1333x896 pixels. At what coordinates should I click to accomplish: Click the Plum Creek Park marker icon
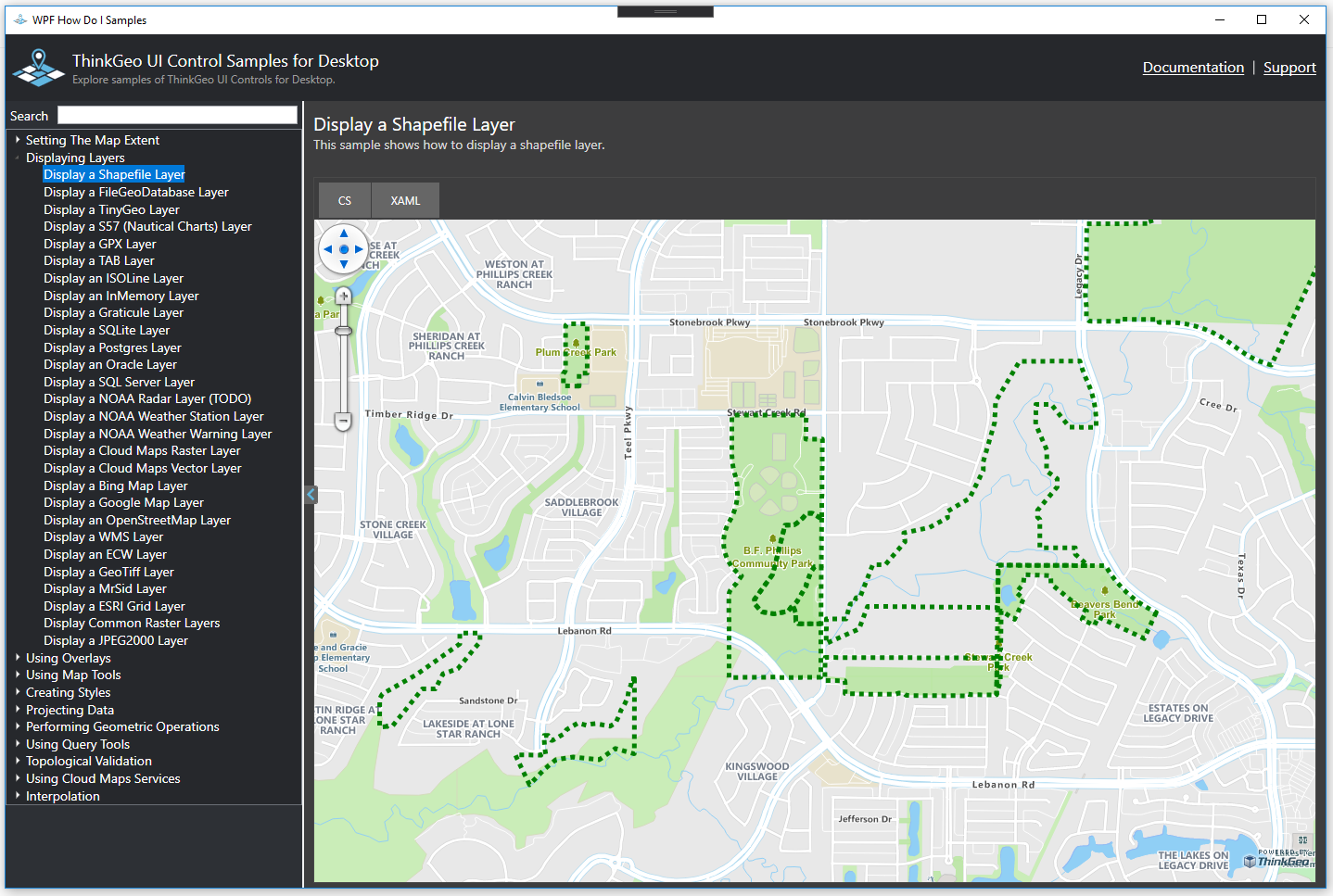pyautogui.click(x=576, y=343)
